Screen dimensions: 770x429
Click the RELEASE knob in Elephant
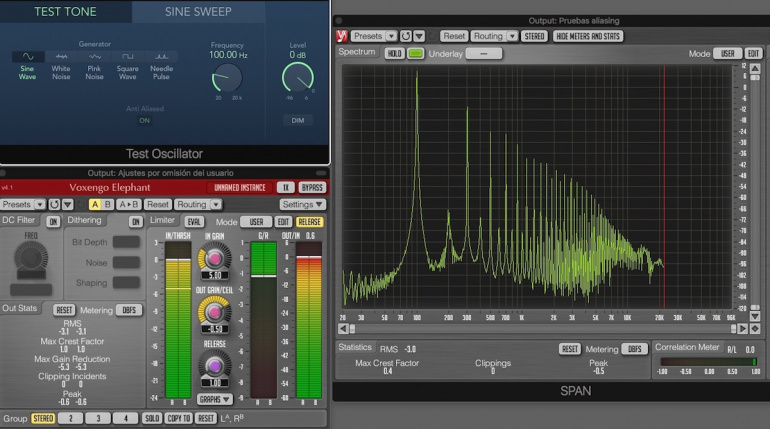point(214,365)
